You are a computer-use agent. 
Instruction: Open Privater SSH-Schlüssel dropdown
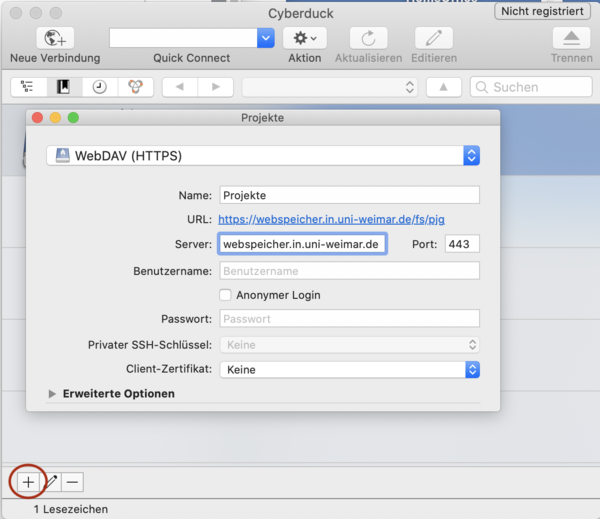coord(349,345)
